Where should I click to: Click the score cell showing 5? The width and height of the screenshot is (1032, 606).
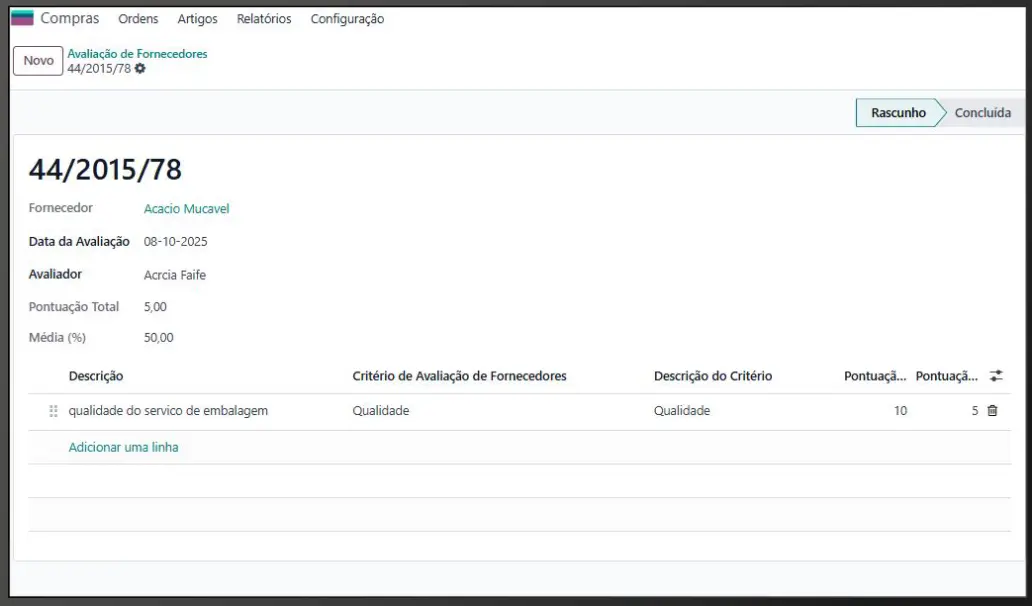975,411
